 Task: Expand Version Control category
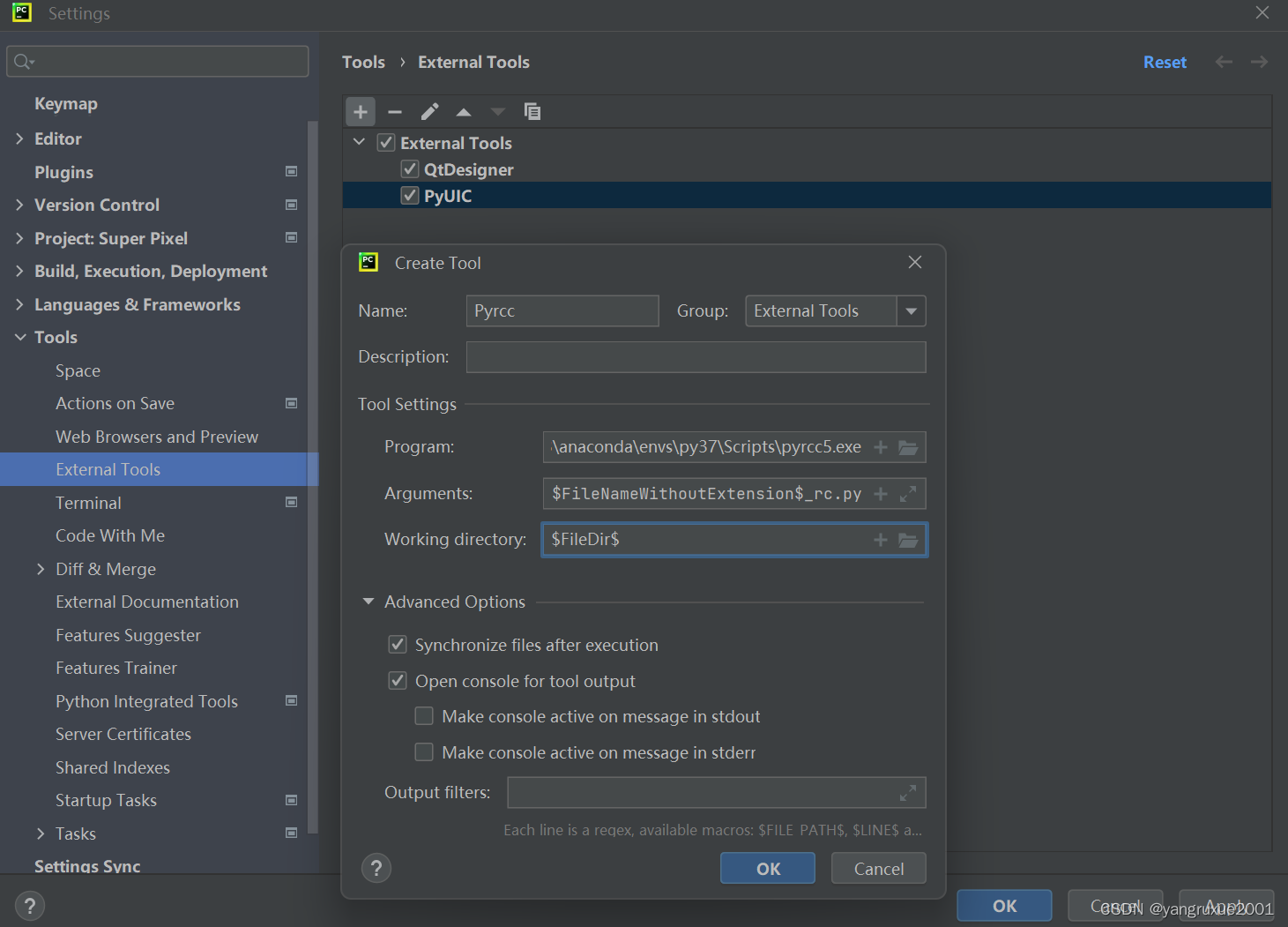pyautogui.click(x=19, y=205)
